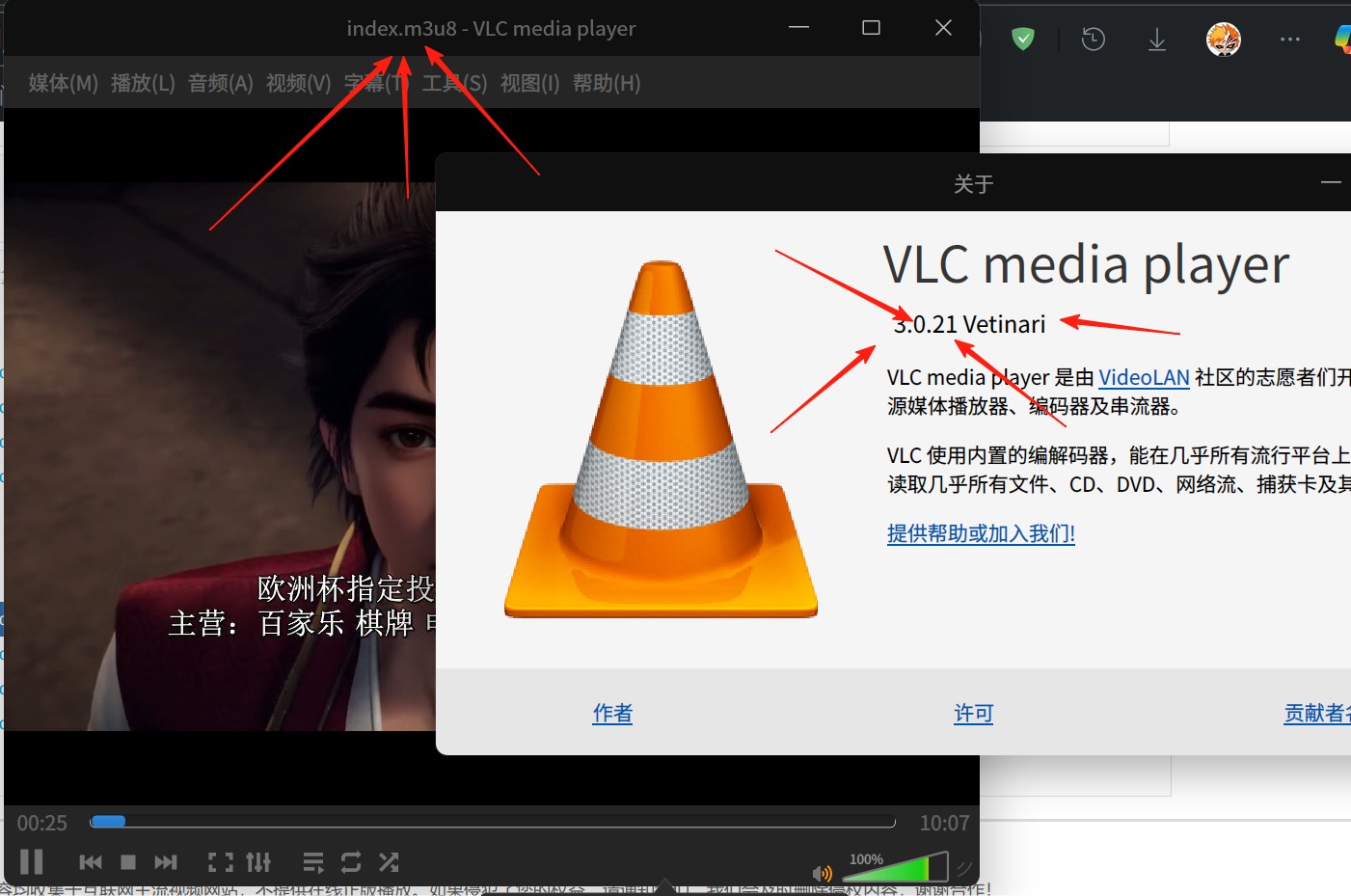Click the elapsed time 00:25
1351x896 pixels.
click(x=42, y=823)
